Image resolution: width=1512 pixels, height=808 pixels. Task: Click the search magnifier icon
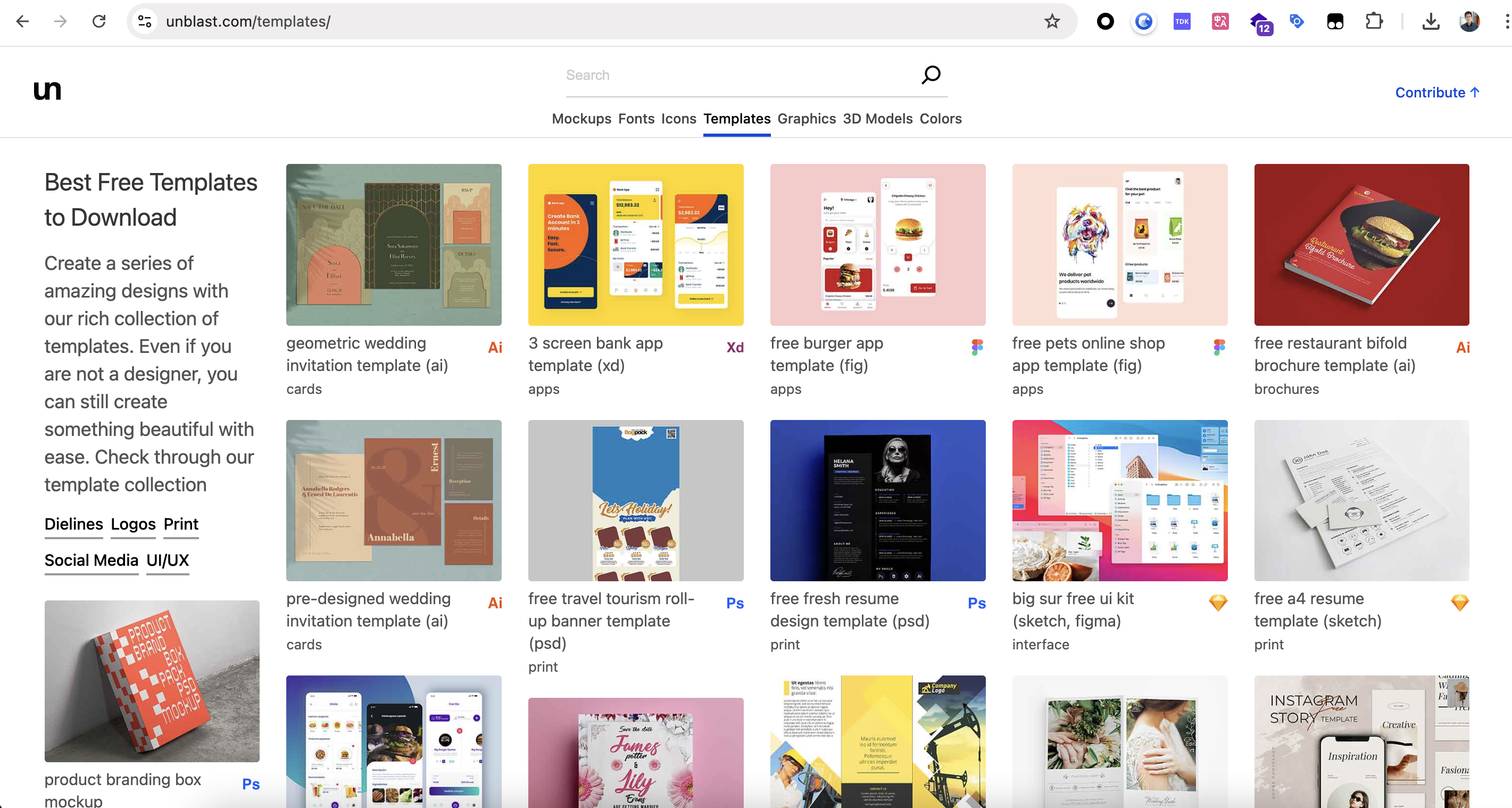pos(931,75)
